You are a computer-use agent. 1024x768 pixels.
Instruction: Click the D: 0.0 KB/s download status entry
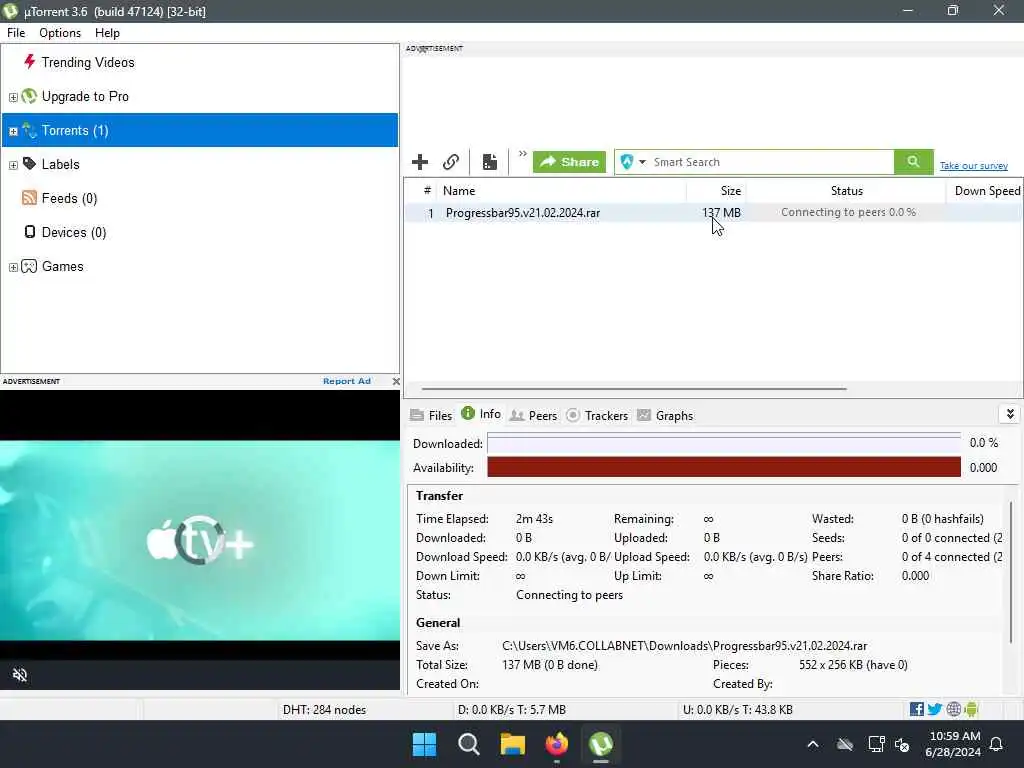coord(511,710)
